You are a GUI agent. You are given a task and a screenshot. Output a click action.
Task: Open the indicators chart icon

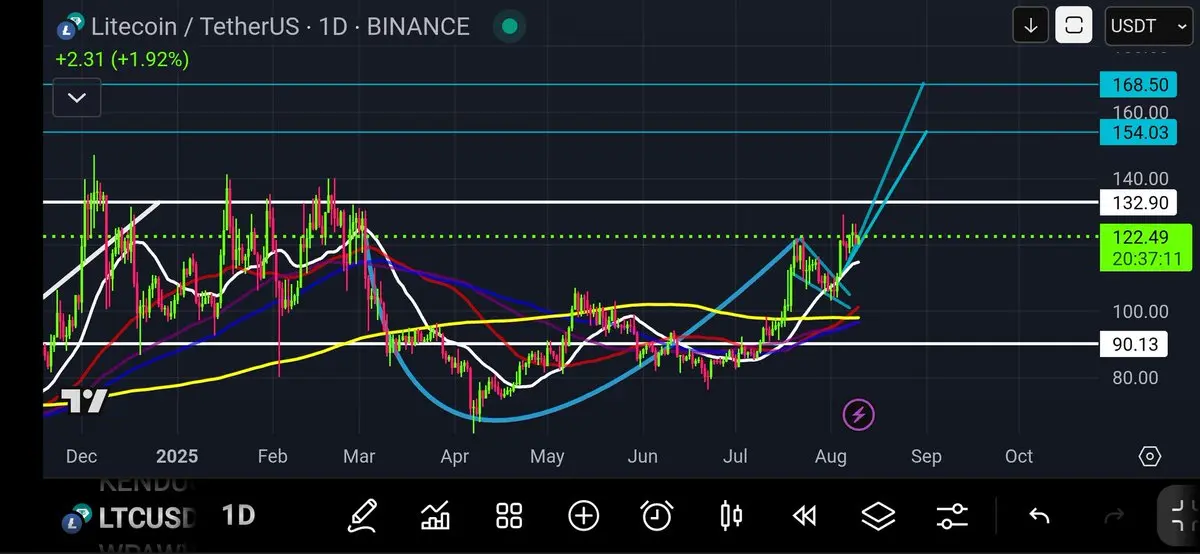point(435,516)
